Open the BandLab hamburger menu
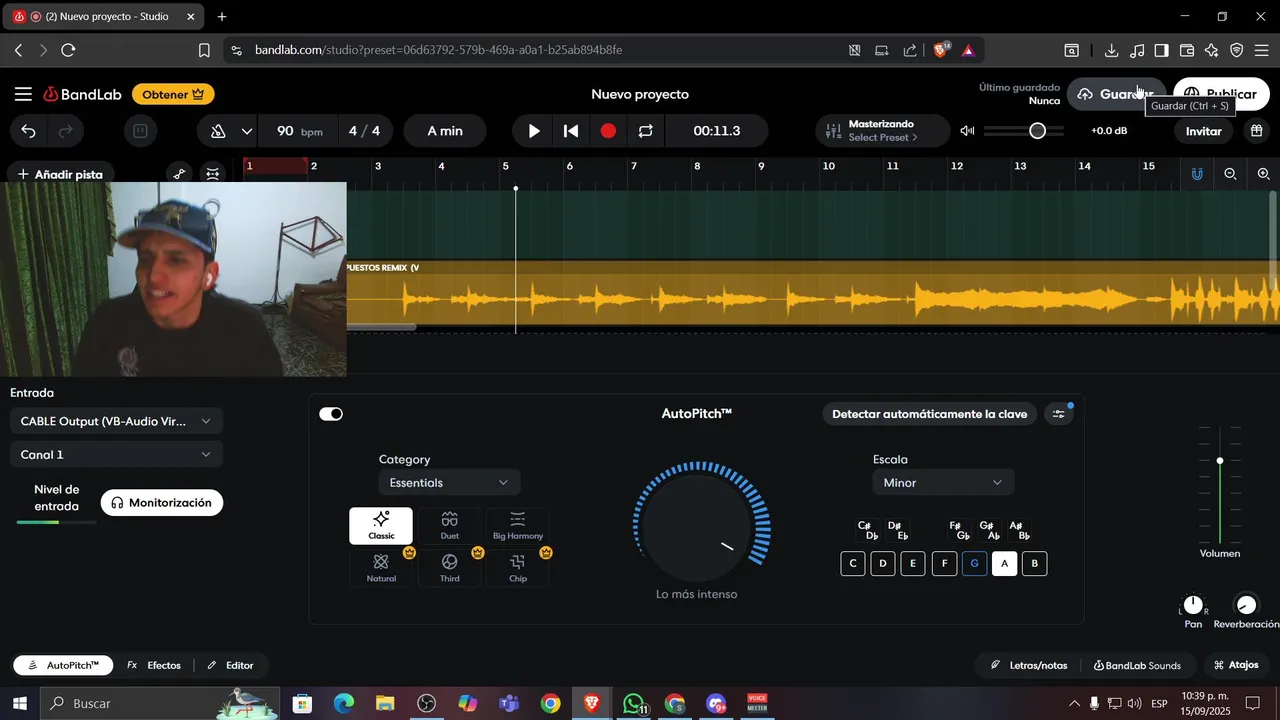The width and height of the screenshot is (1280, 720). (x=23, y=94)
